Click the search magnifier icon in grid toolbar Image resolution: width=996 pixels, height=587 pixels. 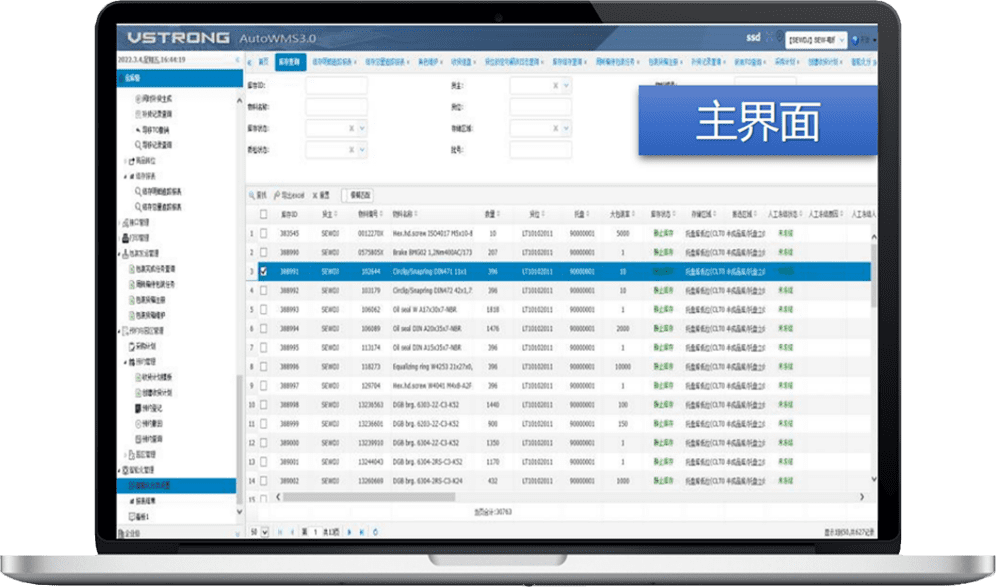(x=251, y=195)
